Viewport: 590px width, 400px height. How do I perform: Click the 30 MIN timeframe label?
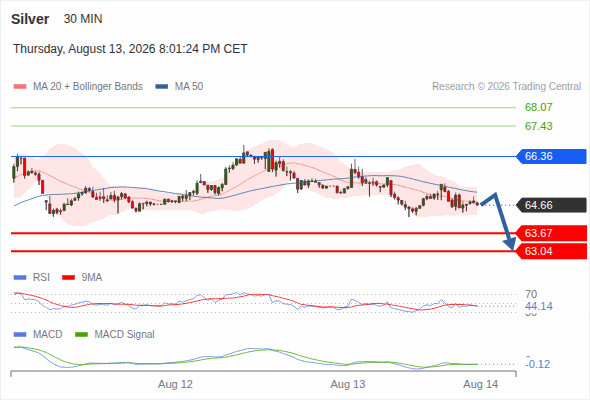83,19
